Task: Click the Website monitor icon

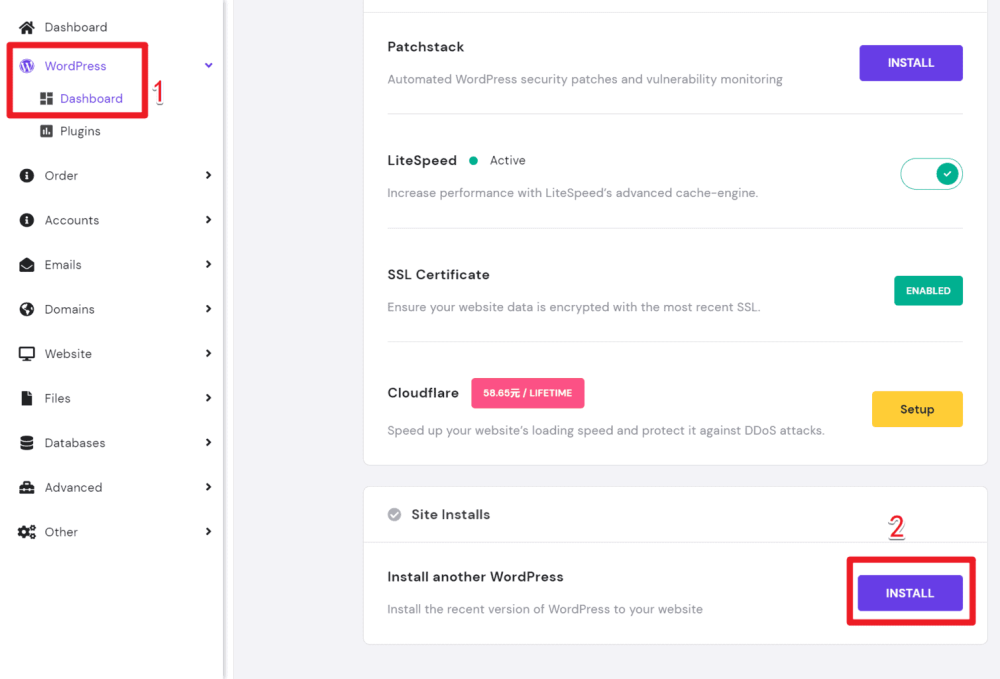Action: (x=27, y=354)
